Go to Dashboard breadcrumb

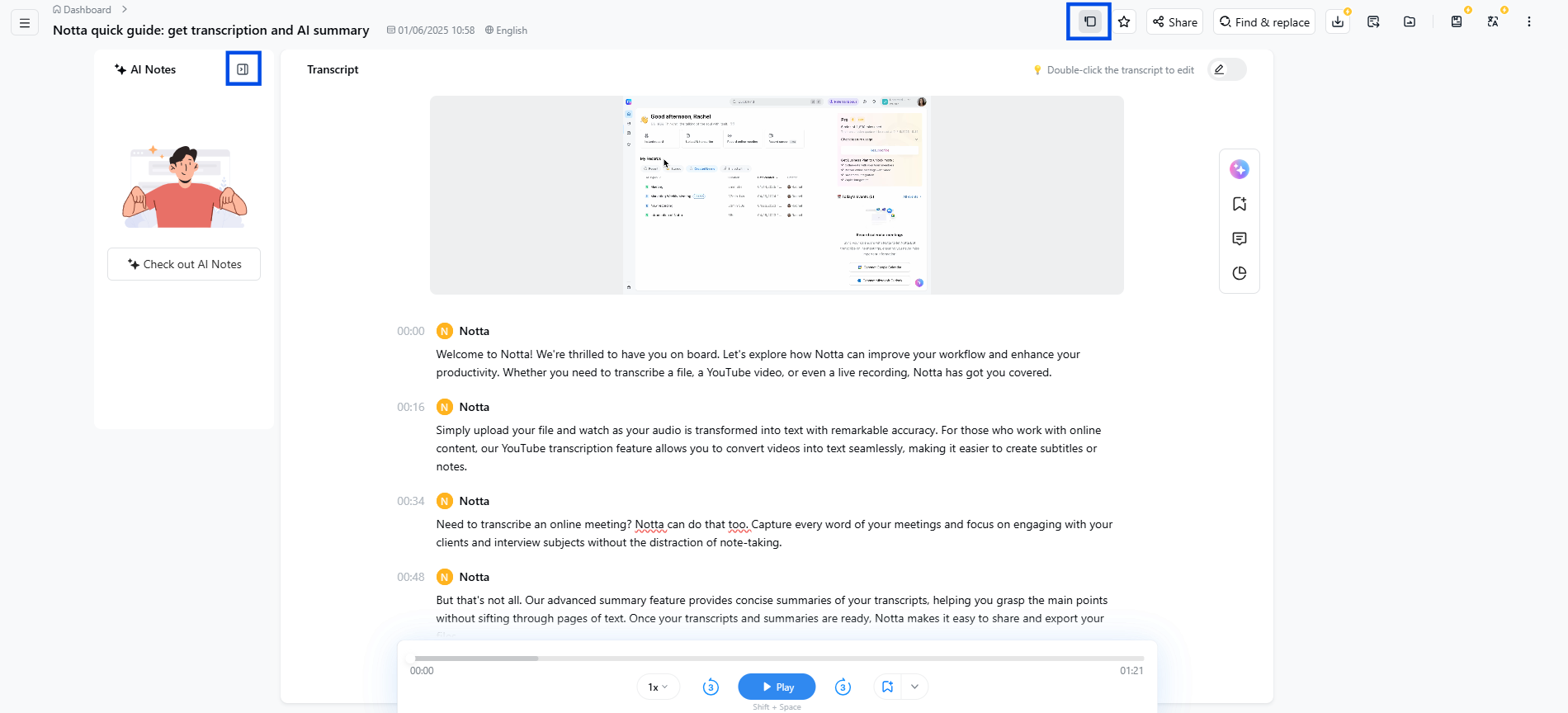pyautogui.click(x=82, y=10)
